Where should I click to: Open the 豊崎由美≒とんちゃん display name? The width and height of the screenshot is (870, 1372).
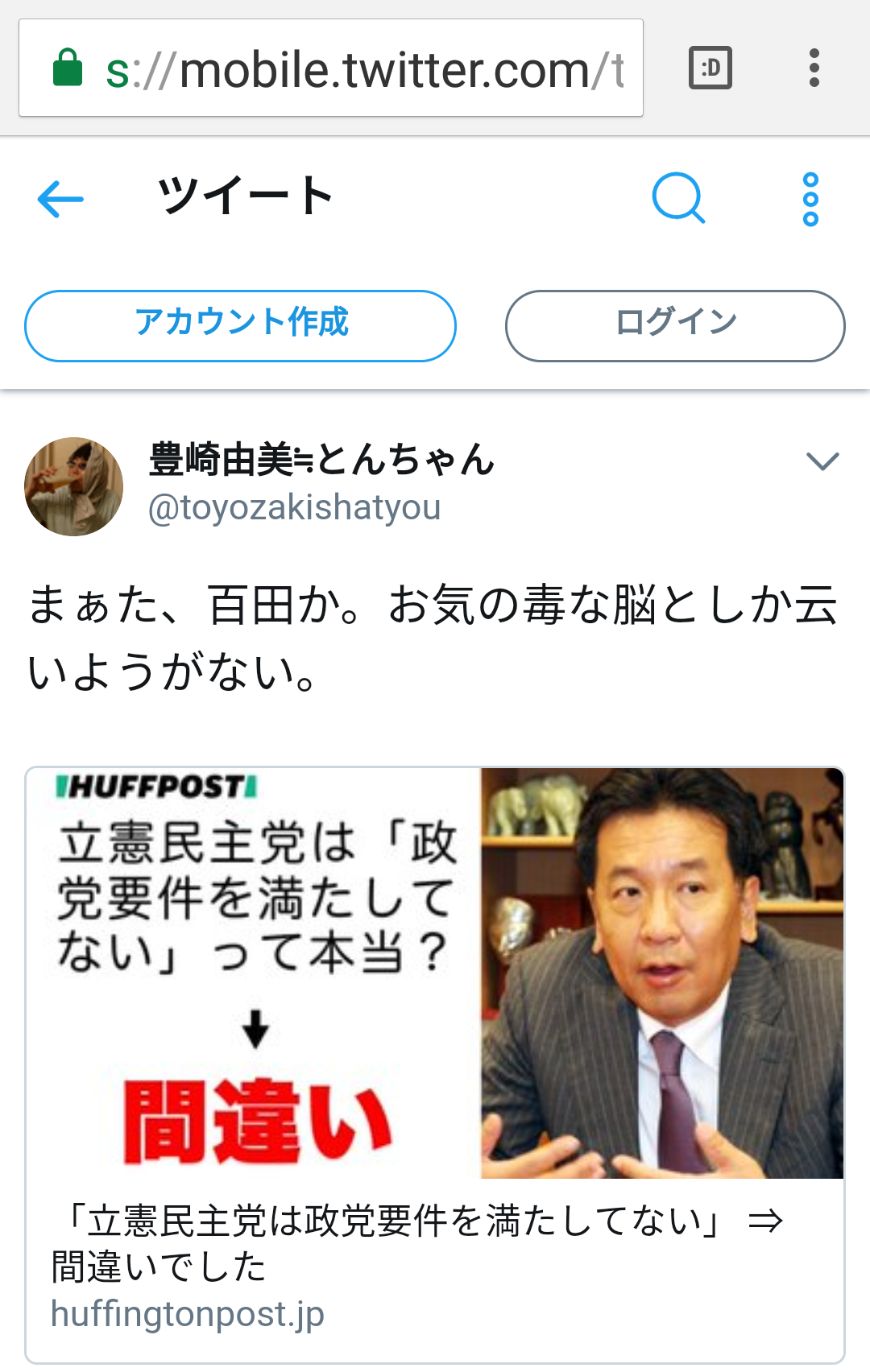click(321, 460)
